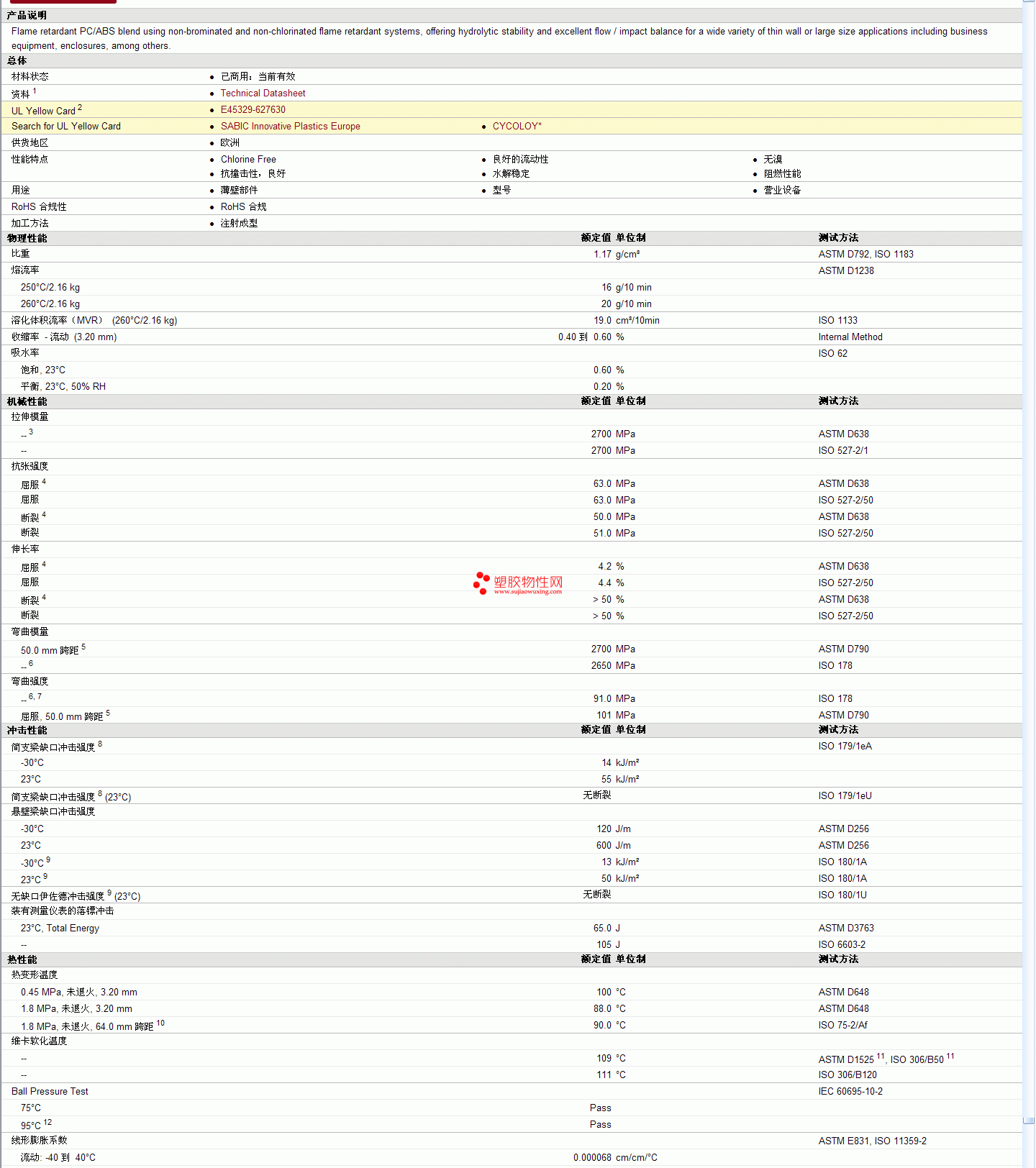This screenshot has height=1168, width=1036.
Task: Click the red-dot watermark logo icon
Action: pyautogui.click(x=481, y=583)
